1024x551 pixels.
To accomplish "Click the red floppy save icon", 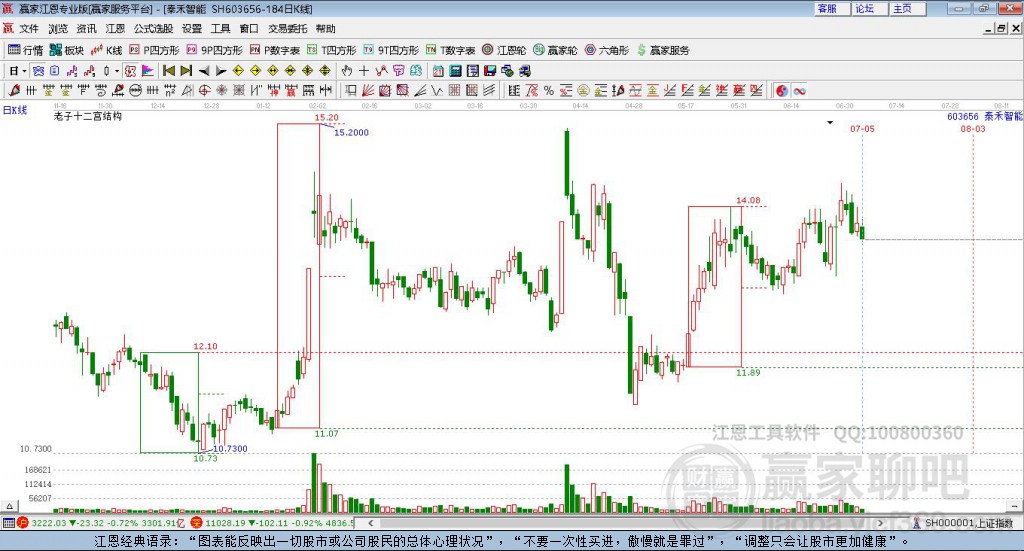I will pyautogui.click(x=490, y=71).
